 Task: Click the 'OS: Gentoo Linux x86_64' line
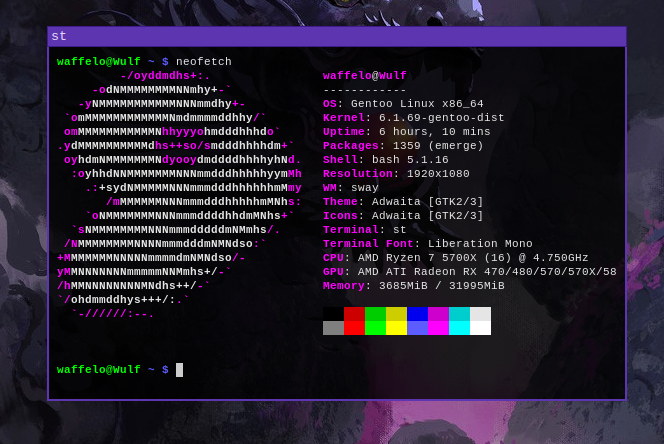(x=403, y=104)
